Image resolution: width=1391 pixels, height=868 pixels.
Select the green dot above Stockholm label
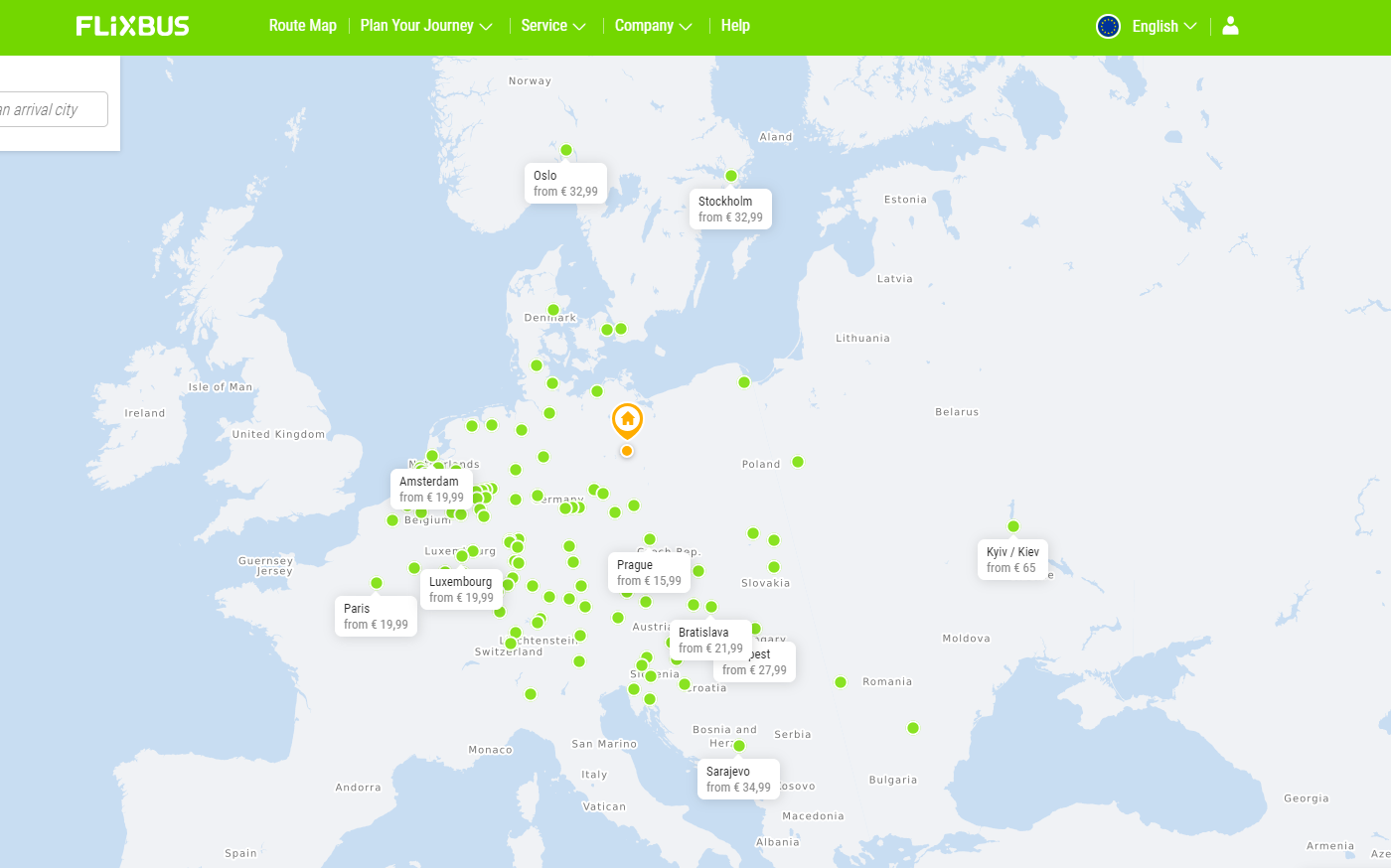[731, 176]
